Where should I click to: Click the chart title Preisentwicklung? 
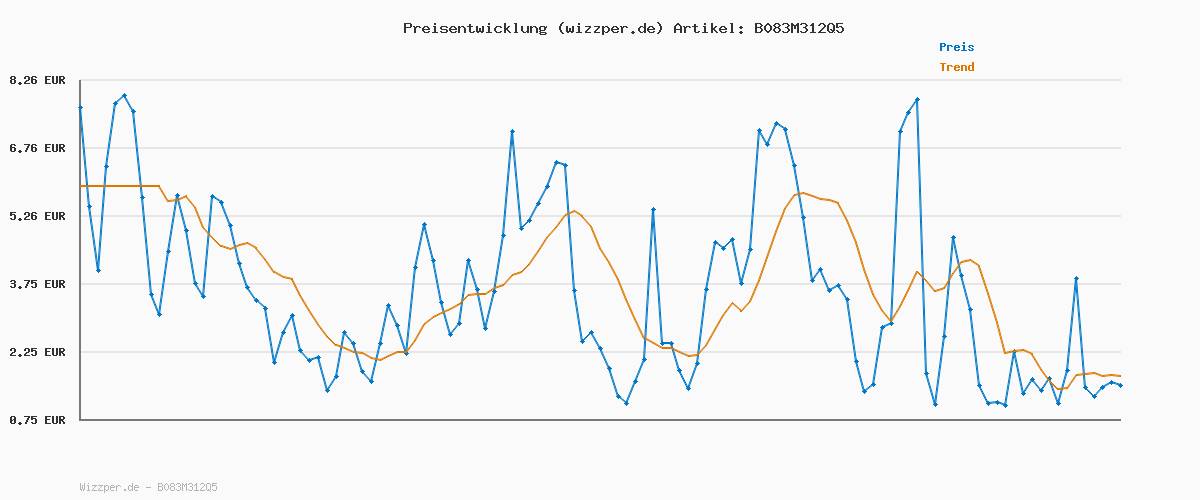click(472, 28)
